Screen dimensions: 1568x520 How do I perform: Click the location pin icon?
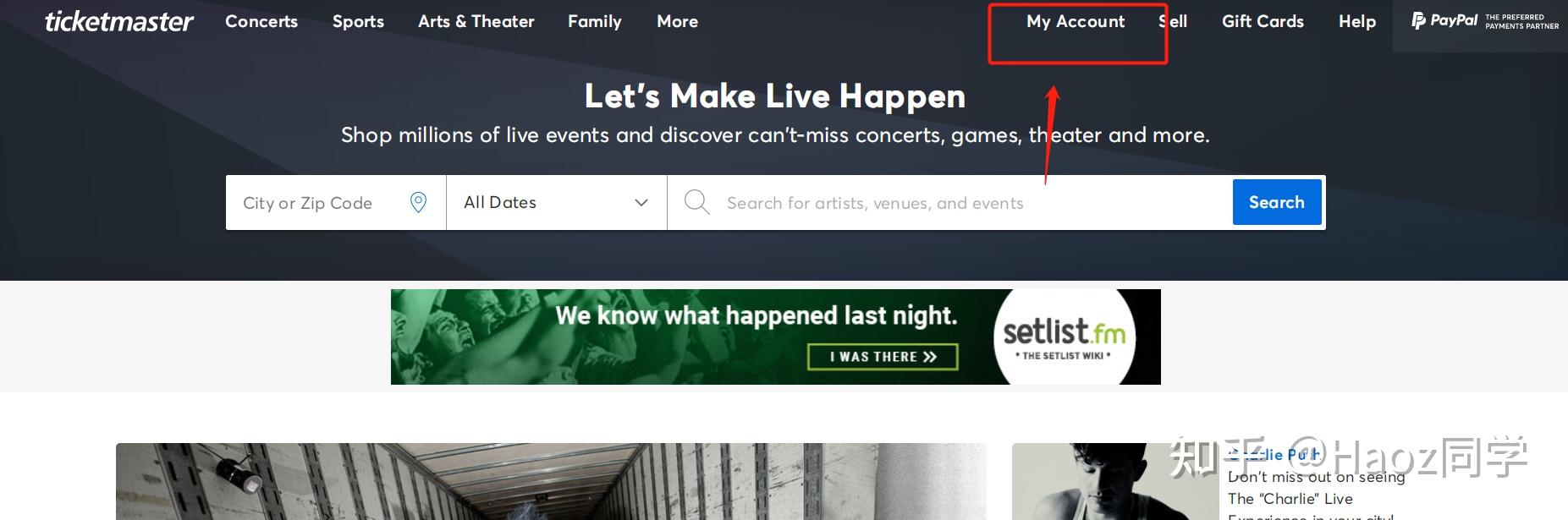(x=418, y=202)
